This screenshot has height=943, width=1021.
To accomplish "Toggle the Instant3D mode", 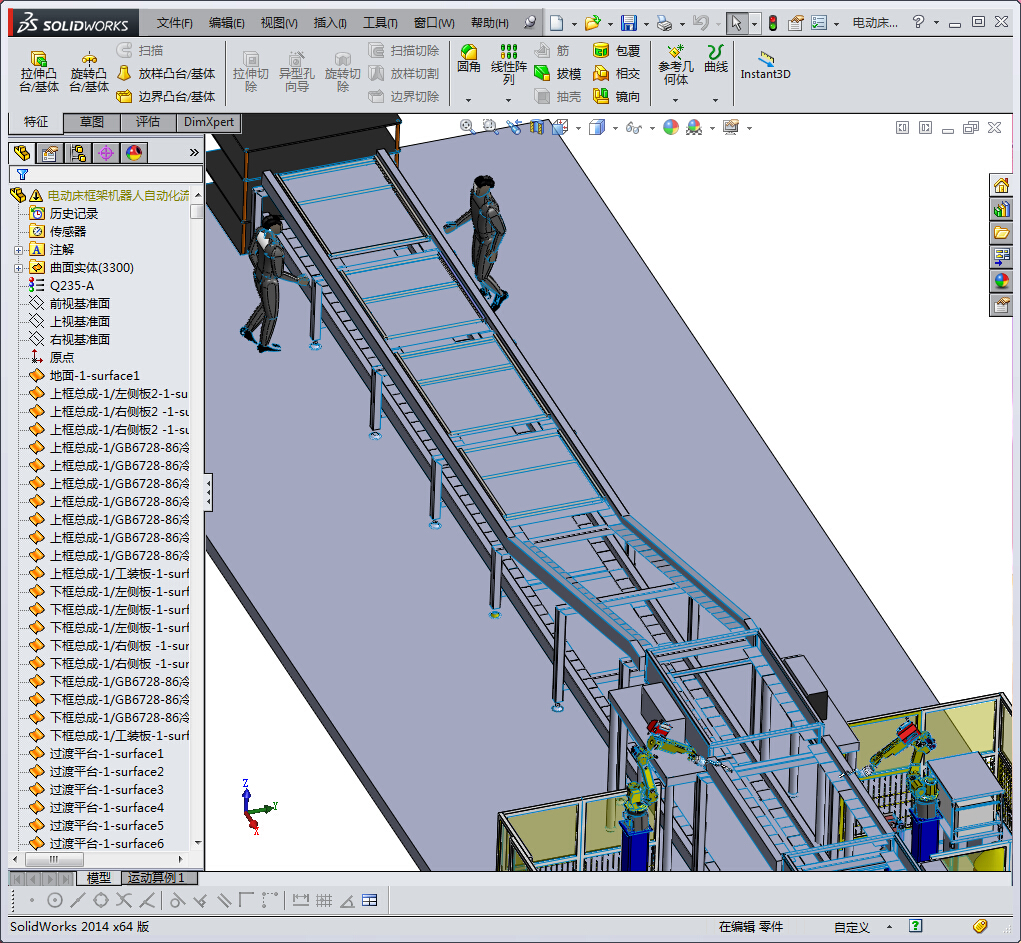I will click(x=765, y=65).
